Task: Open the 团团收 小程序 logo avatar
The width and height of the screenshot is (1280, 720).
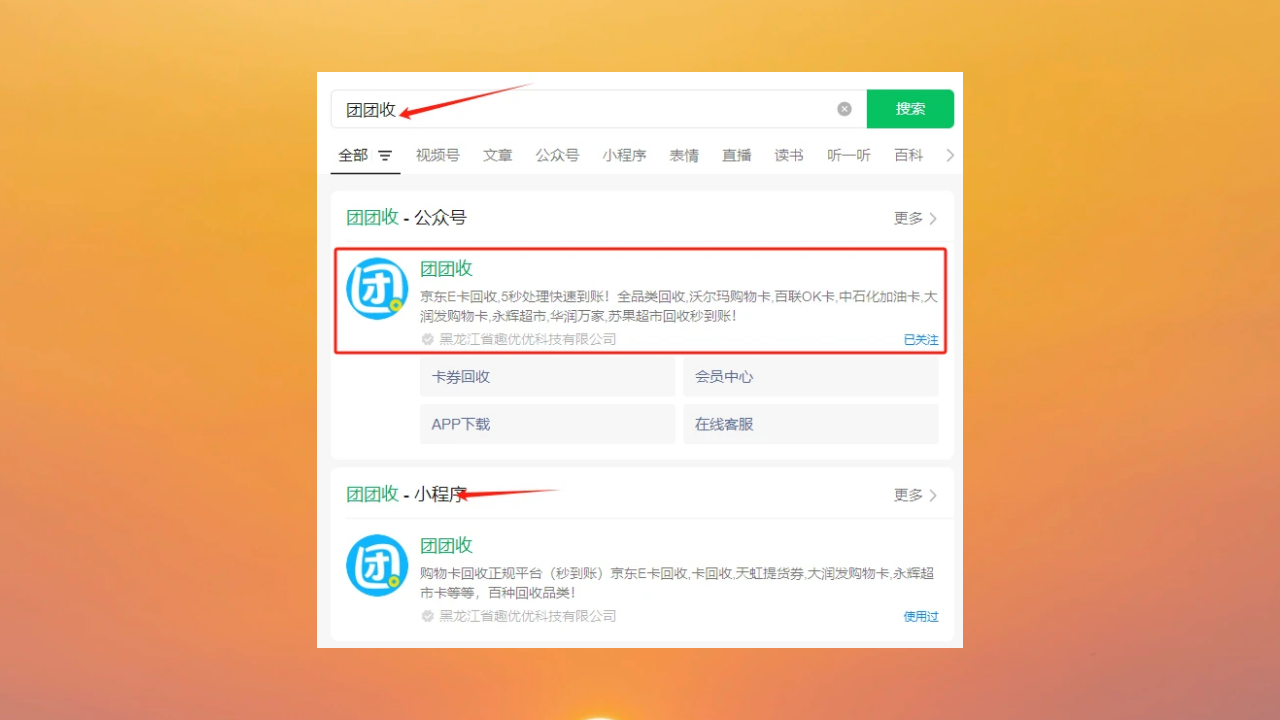Action: [377, 566]
